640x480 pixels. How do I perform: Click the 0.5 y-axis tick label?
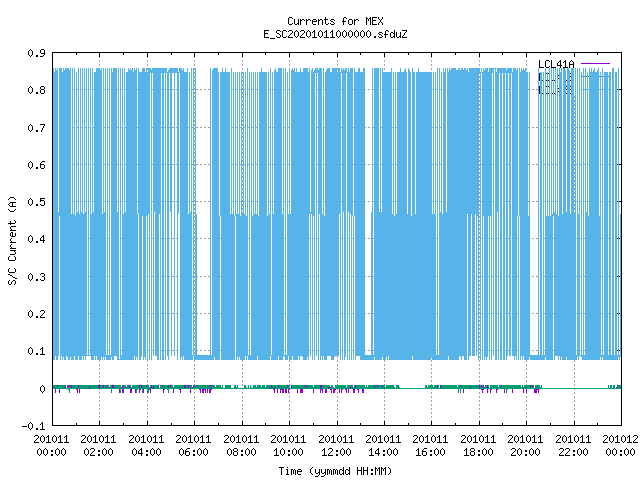tap(36, 202)
